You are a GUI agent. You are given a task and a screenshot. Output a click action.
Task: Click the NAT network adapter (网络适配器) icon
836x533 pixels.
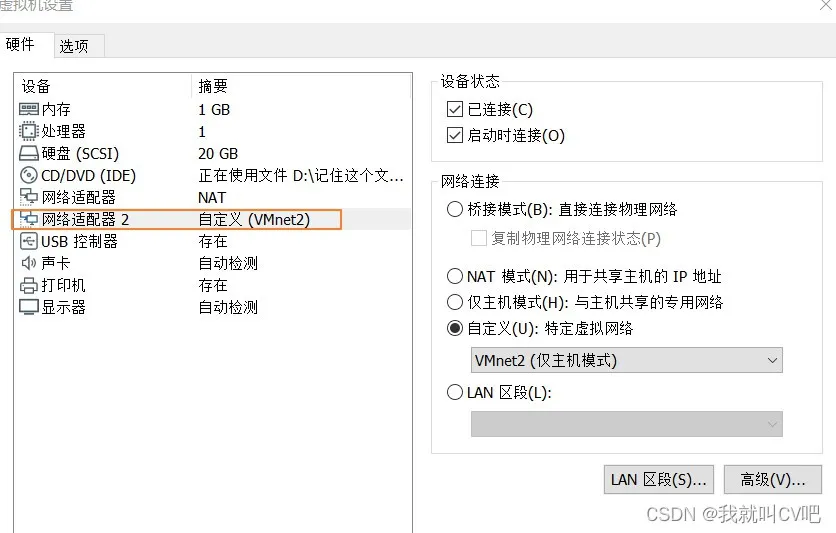[29, 197]
